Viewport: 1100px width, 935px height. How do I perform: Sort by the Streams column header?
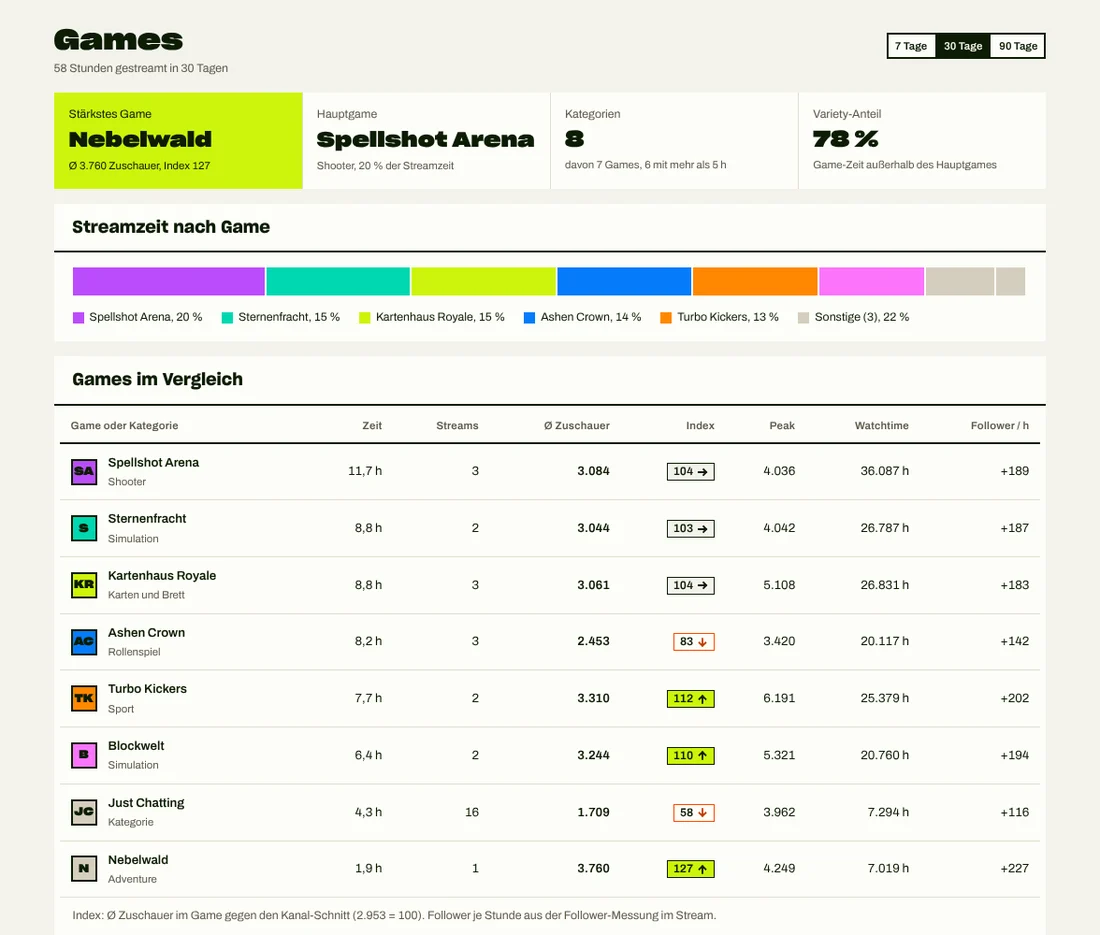pos(457,426)
